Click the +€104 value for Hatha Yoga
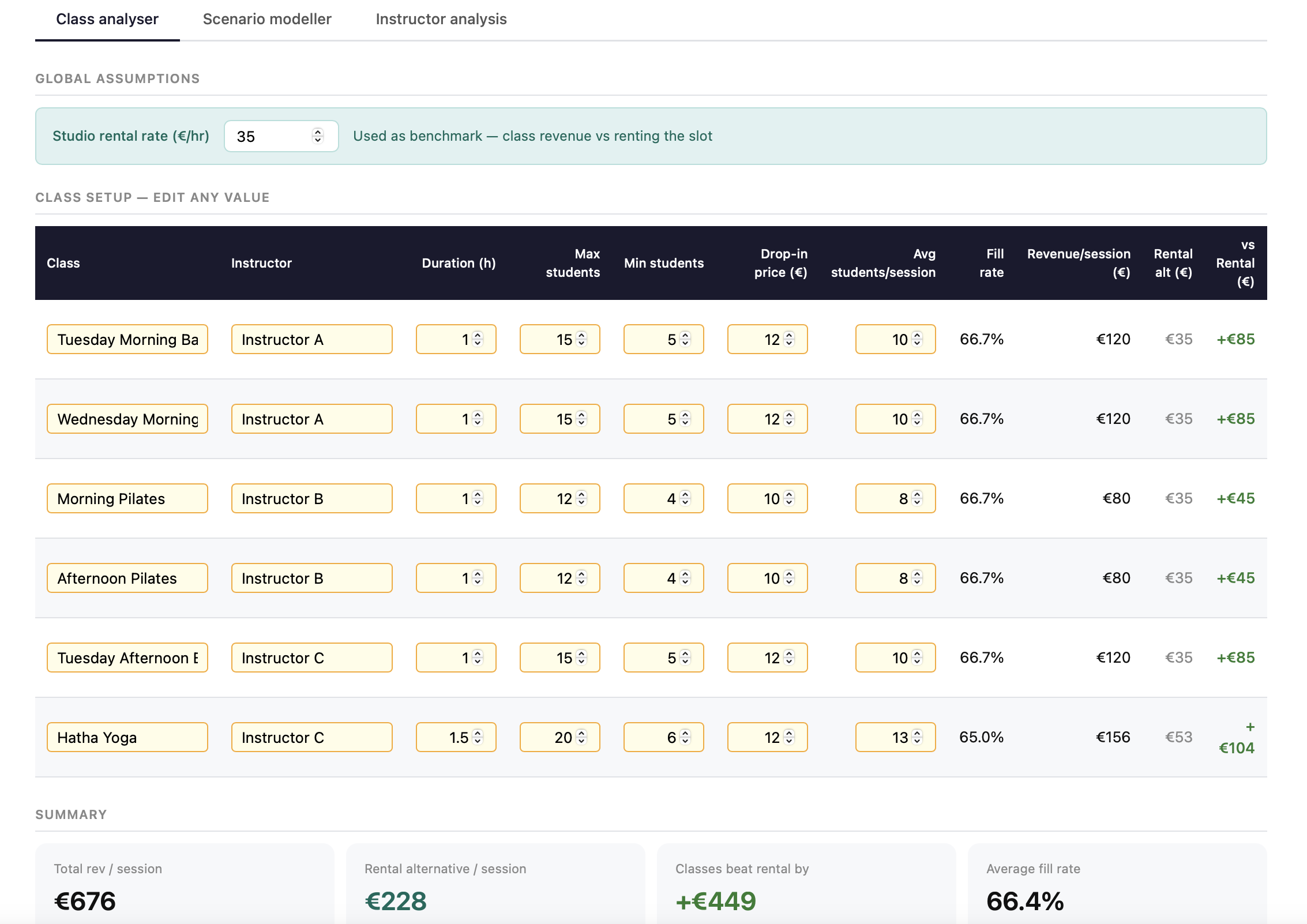 1237,738
